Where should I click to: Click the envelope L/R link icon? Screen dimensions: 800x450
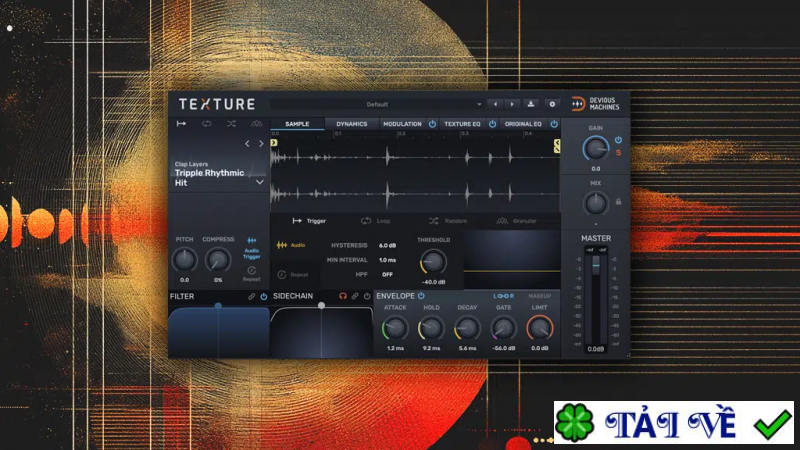tap(504, 296)
